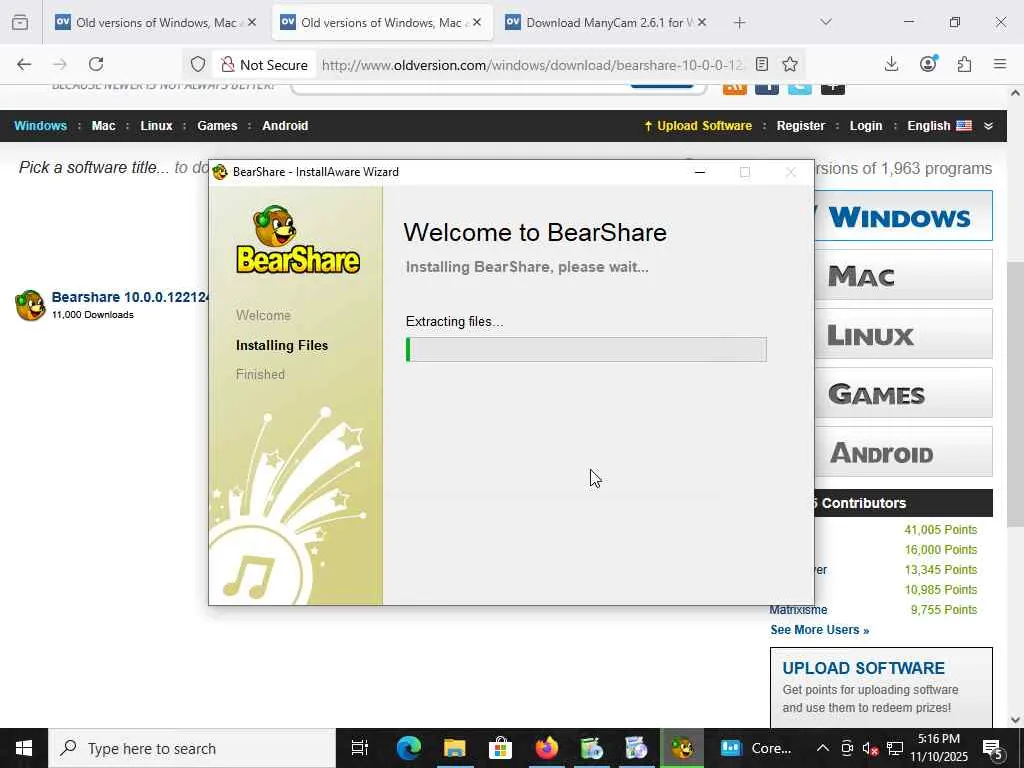This screenshot has height=768, width=1024.
Task: Reload the oldversion.com page
Action: point(96,64)
